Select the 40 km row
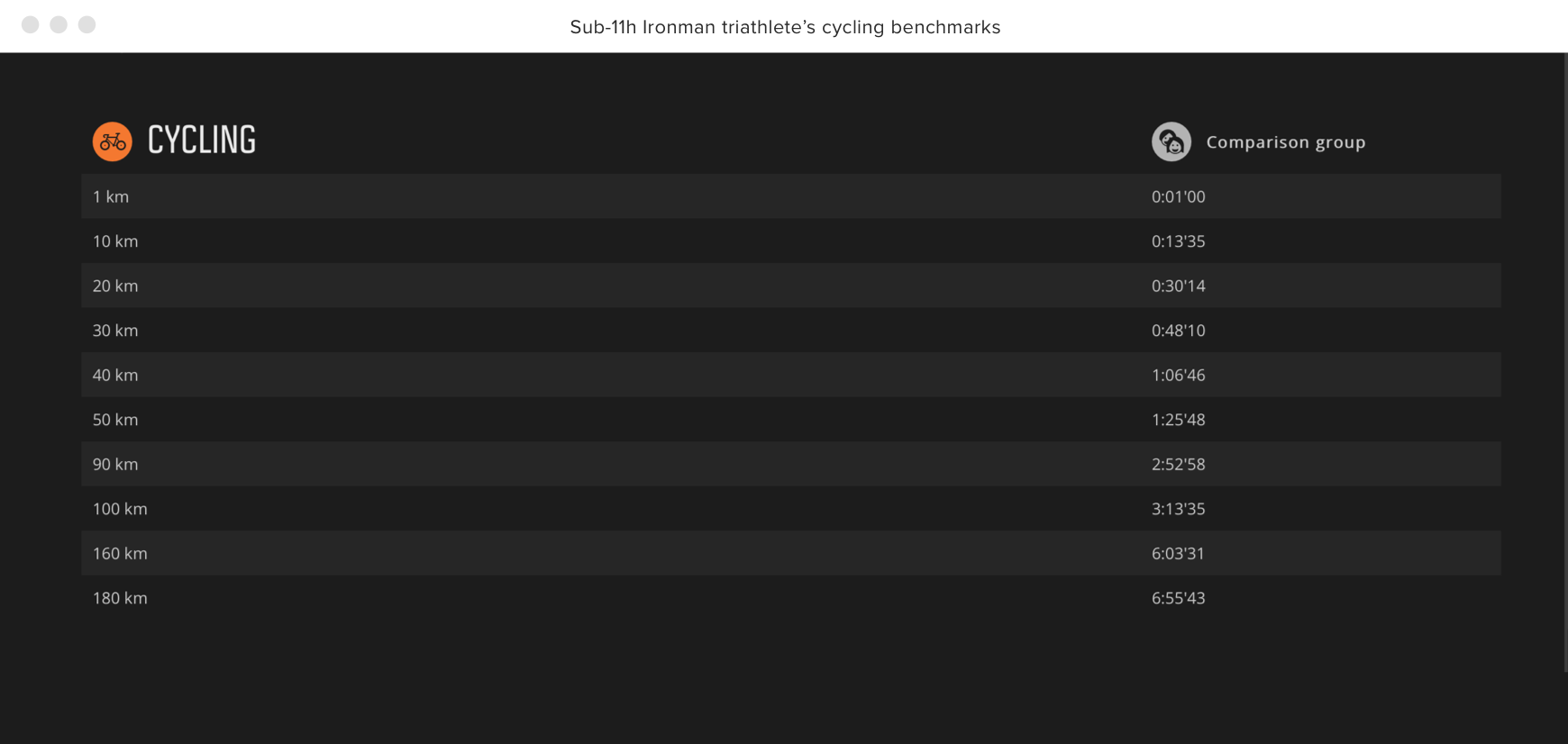The image size is (1568, 744). (791, 375)
